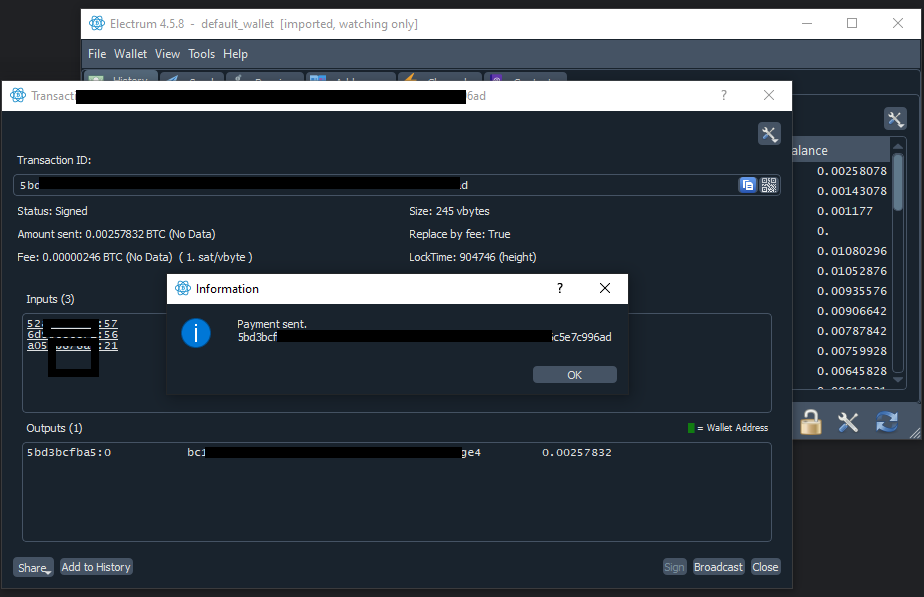The width and height of the screenshot is (924, 597).
Task: Click the Balance column header in the main window
Action: click(x=841, y=150)
